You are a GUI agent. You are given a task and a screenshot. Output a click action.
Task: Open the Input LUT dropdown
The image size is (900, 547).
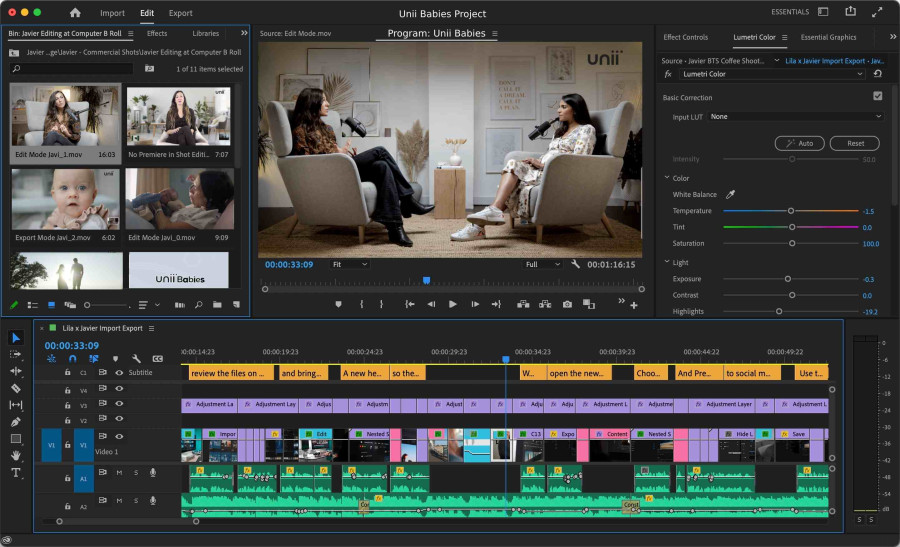tap(795, 117)
